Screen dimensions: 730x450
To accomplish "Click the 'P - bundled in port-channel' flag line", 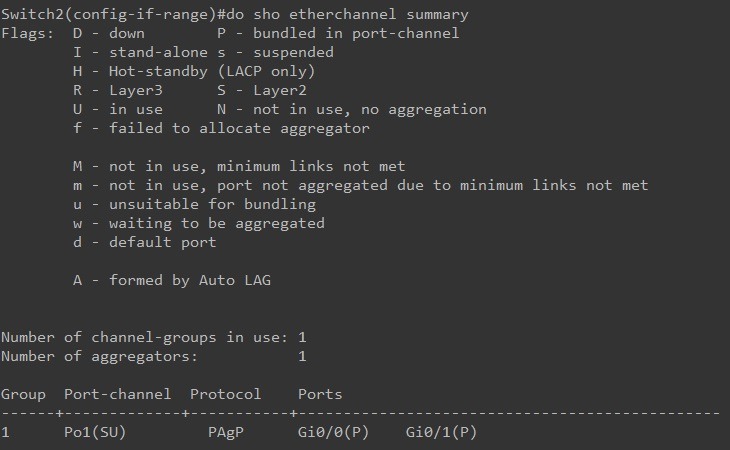I will click(x=338, y=34).
